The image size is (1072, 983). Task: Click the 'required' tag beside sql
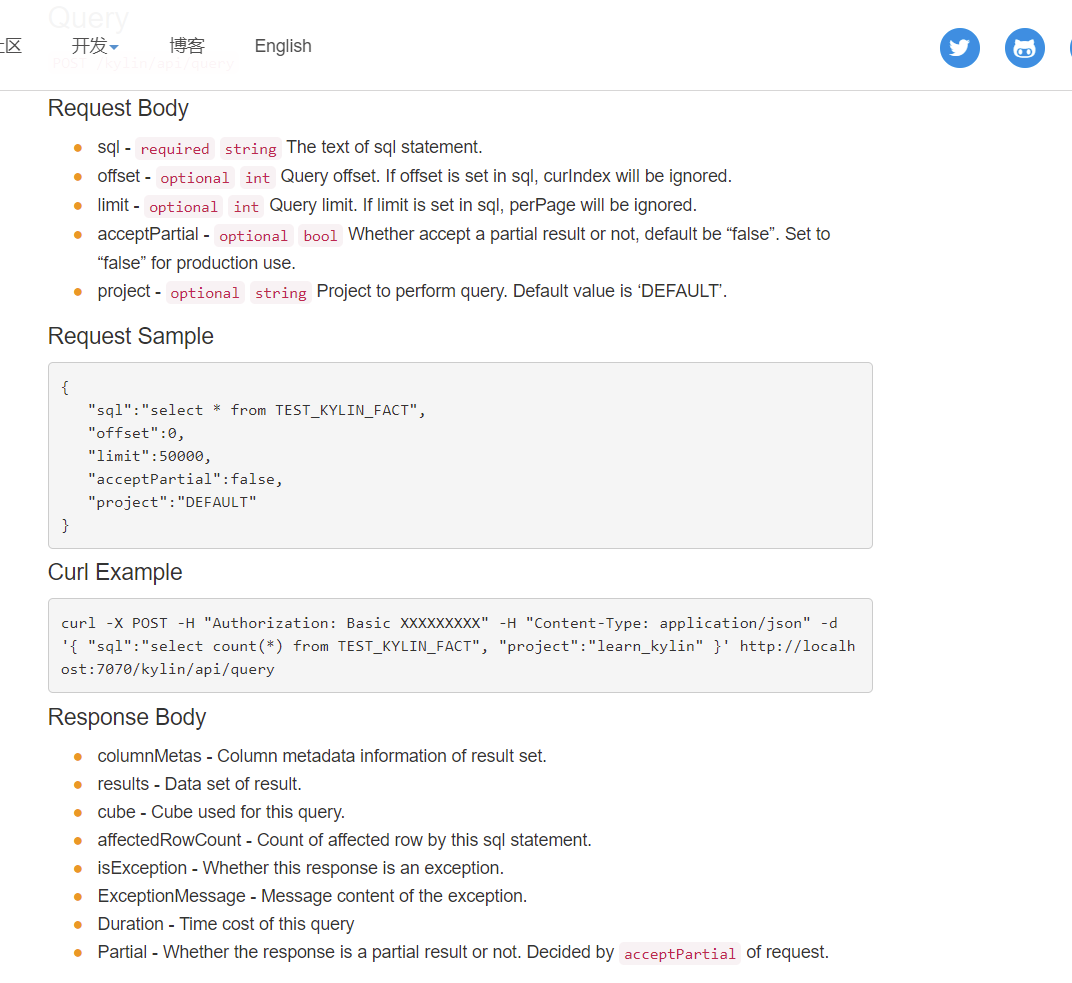pyautogui.click(x=175, y=148)
